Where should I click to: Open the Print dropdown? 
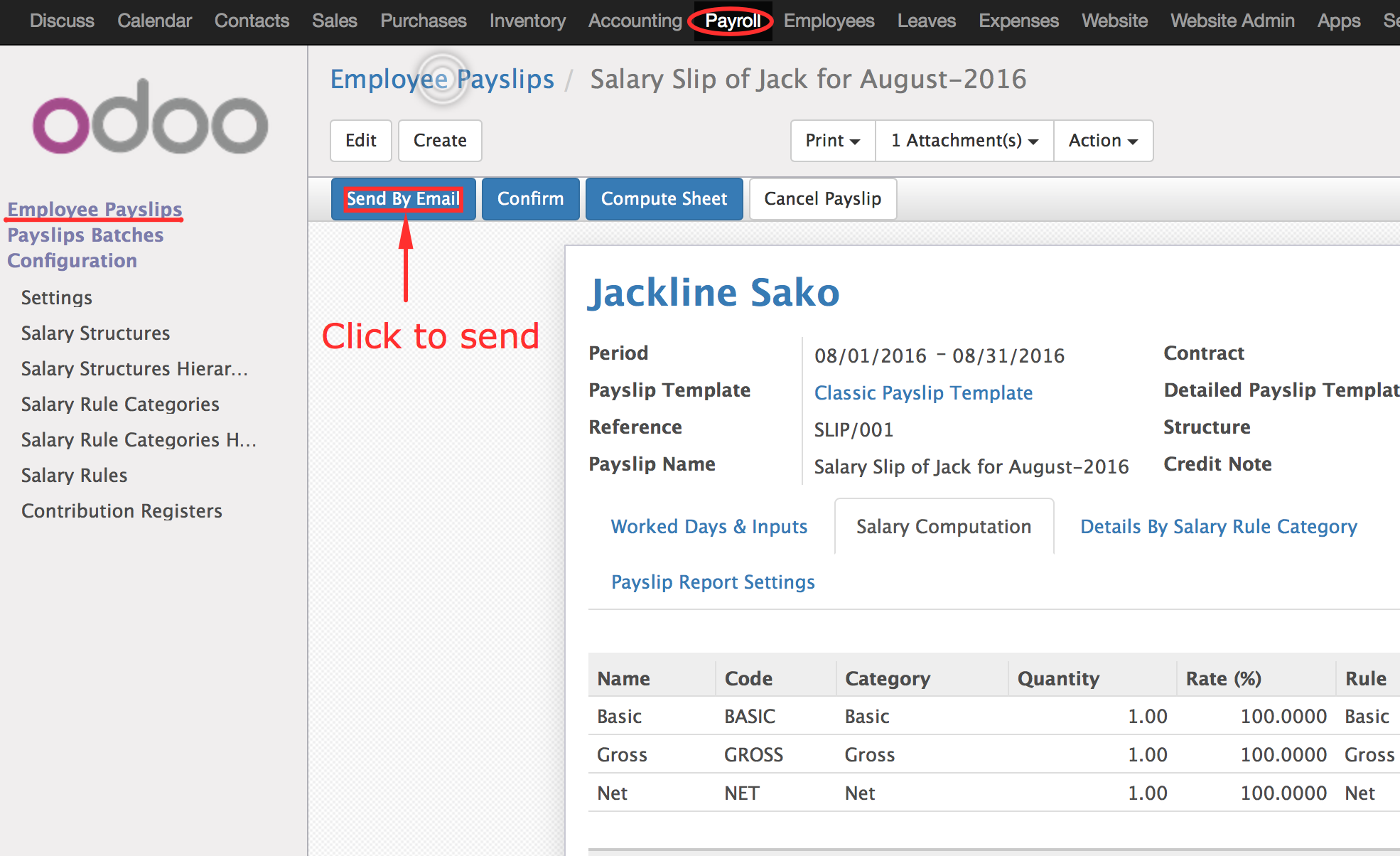(833, 141)
